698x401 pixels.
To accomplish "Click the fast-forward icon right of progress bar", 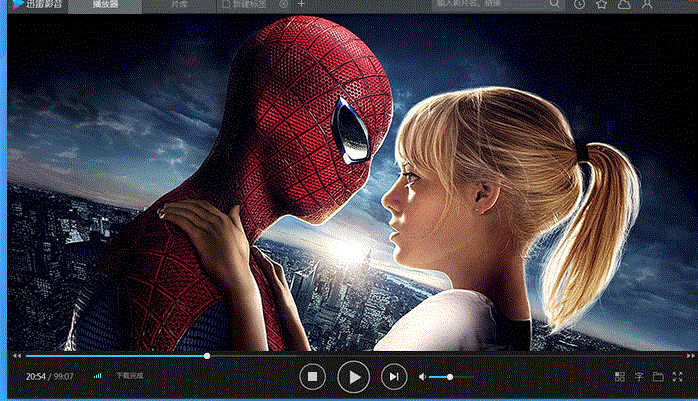I will [690, 355].
